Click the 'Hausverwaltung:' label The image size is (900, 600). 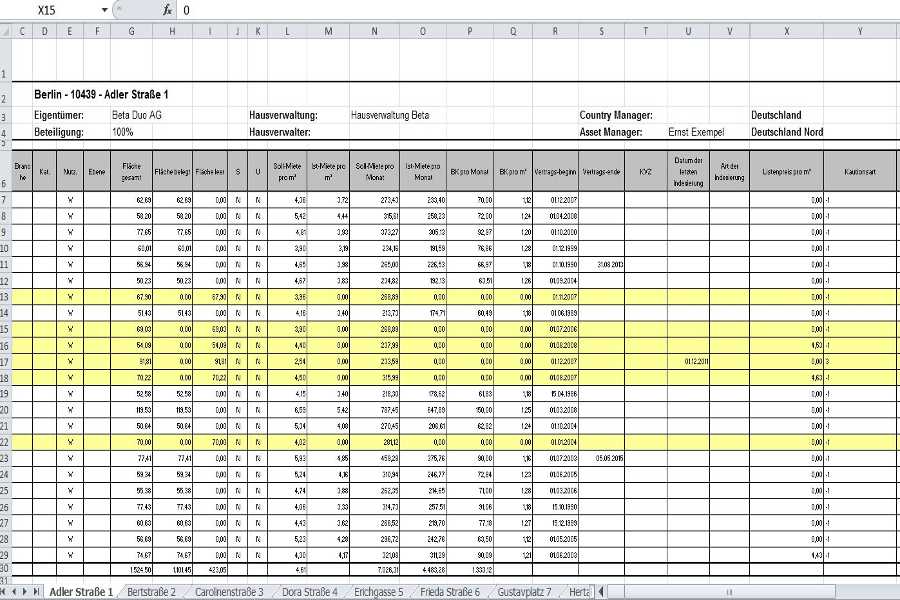pos(284,115)
